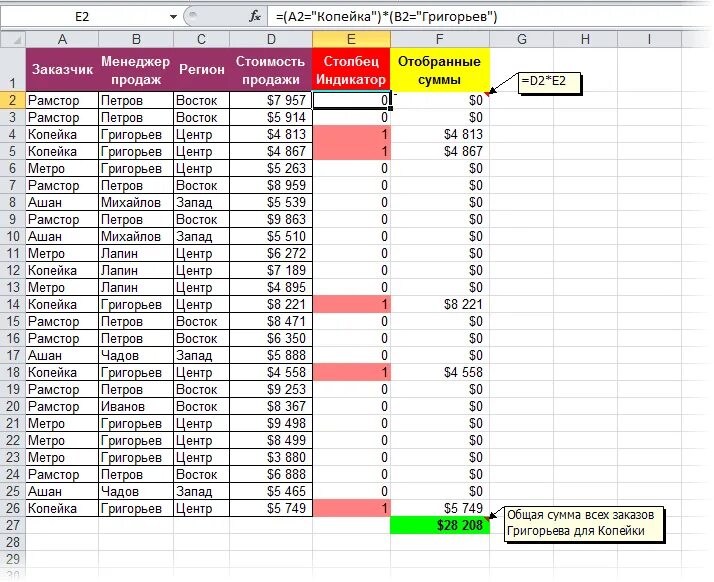Viewport: 714px width, 582px height.
Task: Click the Менеджер продаж header cell
Action: point(136,70)
